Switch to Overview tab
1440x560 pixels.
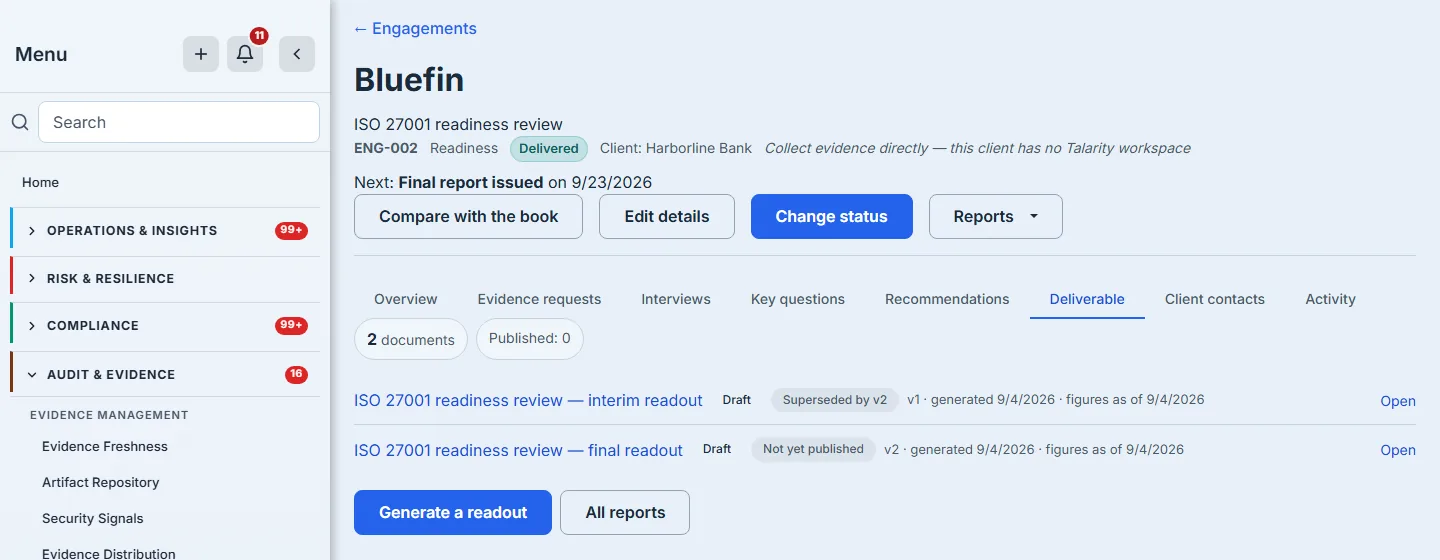tap(406, 299)
